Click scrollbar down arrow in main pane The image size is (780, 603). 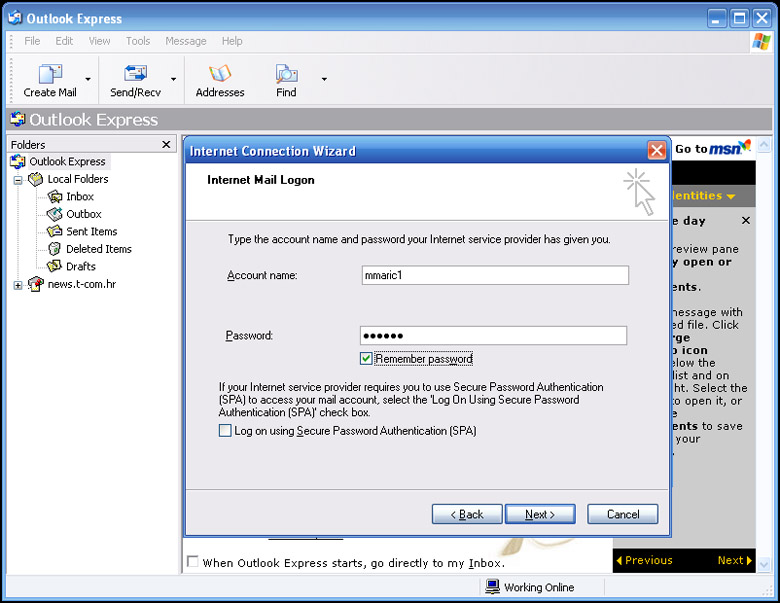click(x=764, y=564)
